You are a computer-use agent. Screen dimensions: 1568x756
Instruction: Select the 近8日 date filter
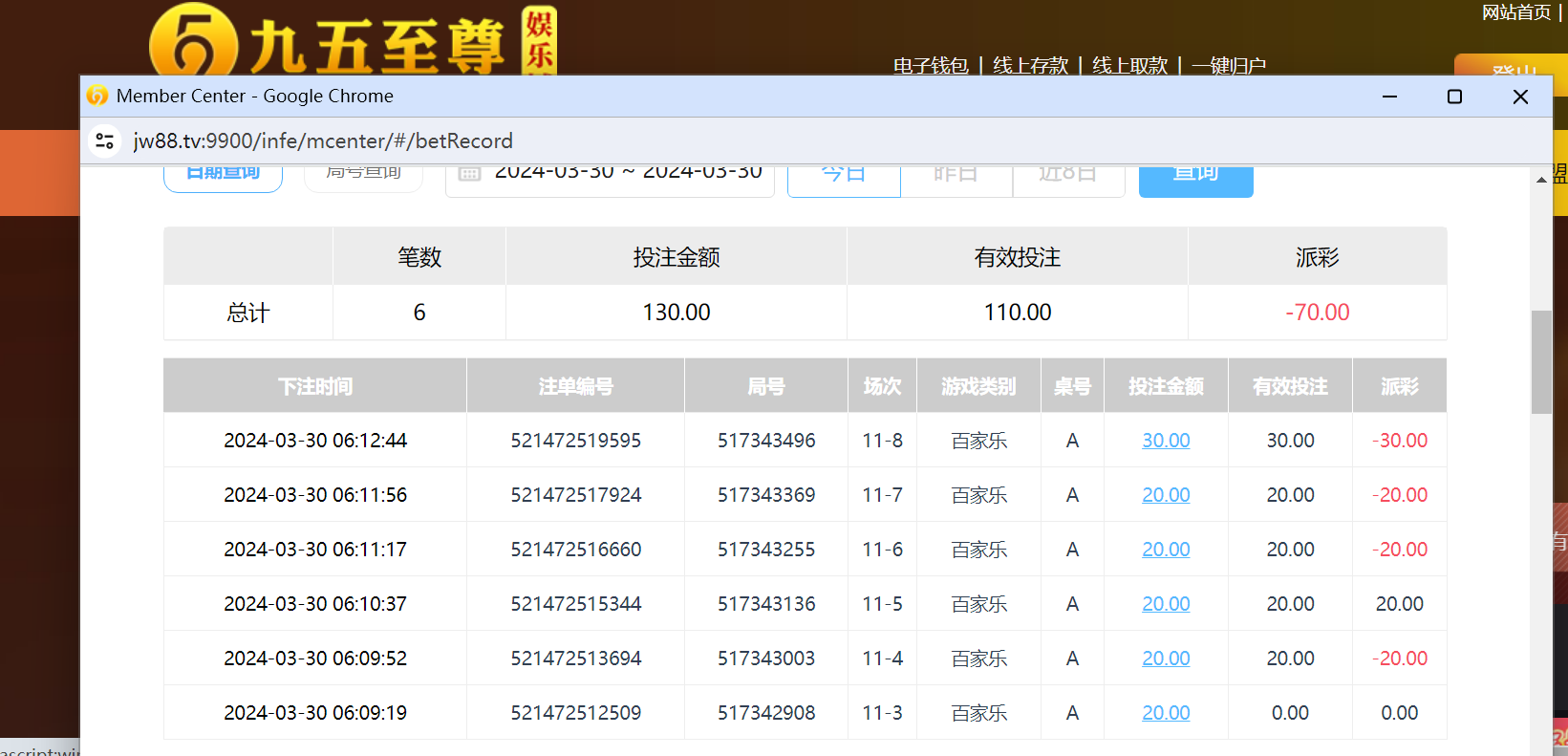pos(1067,178)
